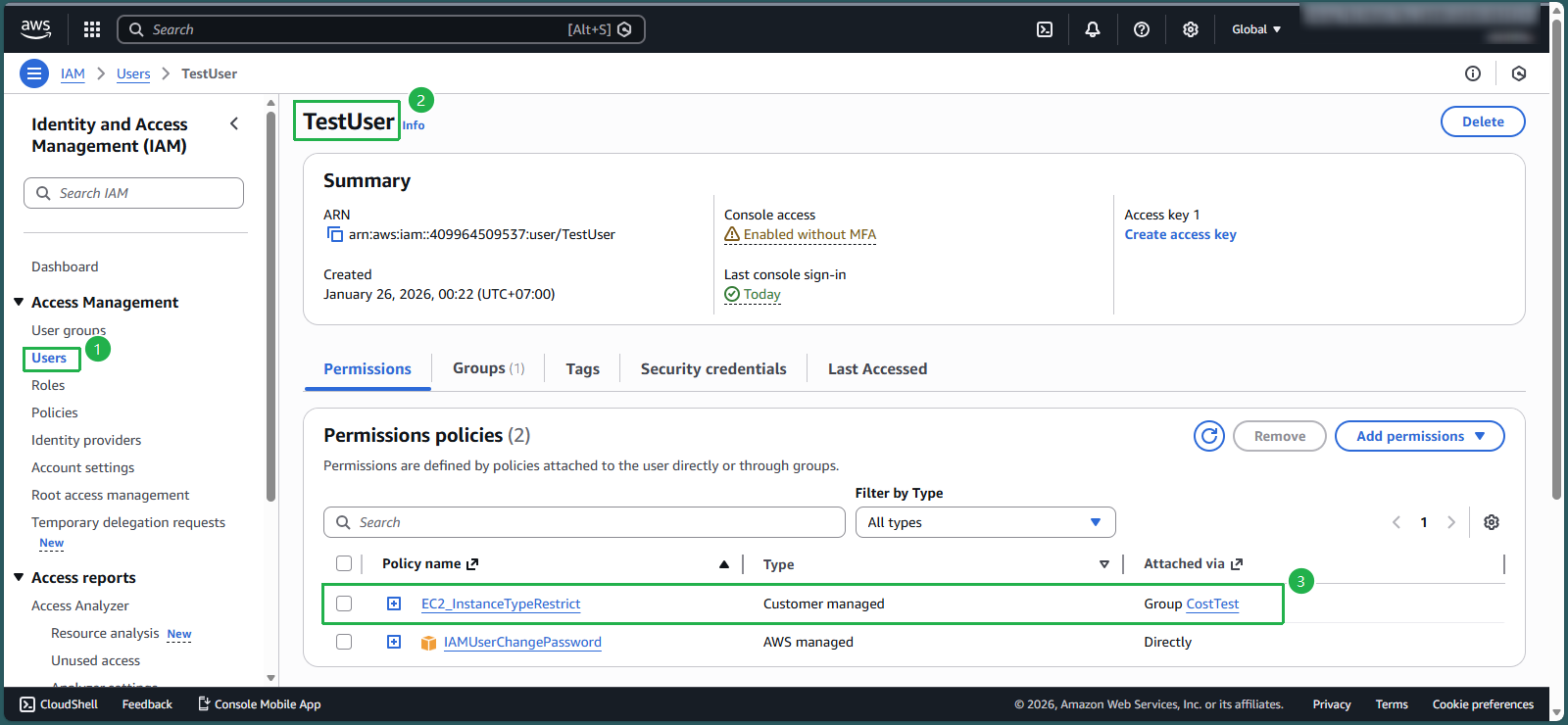Go to previous page of policies
This screenshot has height=725, width=1568.
pyautogui.click(x=1396, y=522)
